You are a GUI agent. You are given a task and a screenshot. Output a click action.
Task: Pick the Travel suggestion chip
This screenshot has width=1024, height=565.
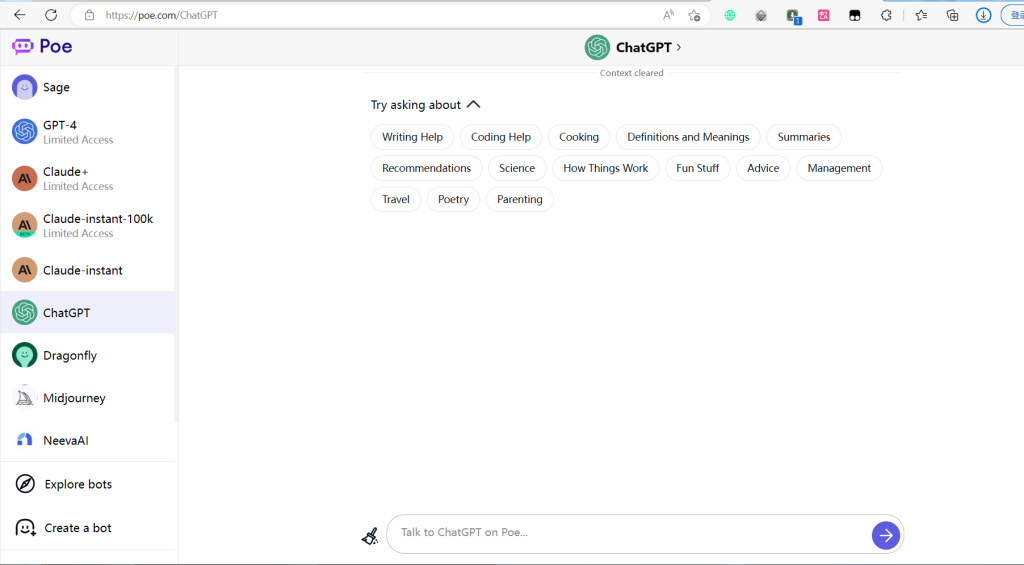(396, 199)
